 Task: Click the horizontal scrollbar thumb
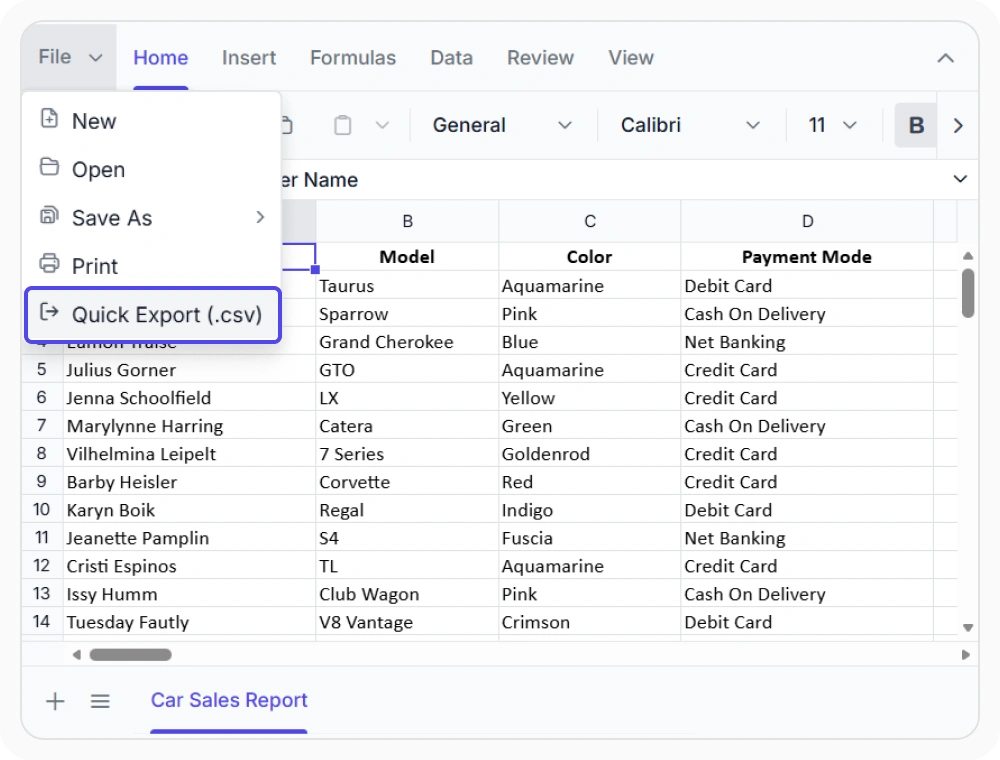coord(131,655)
